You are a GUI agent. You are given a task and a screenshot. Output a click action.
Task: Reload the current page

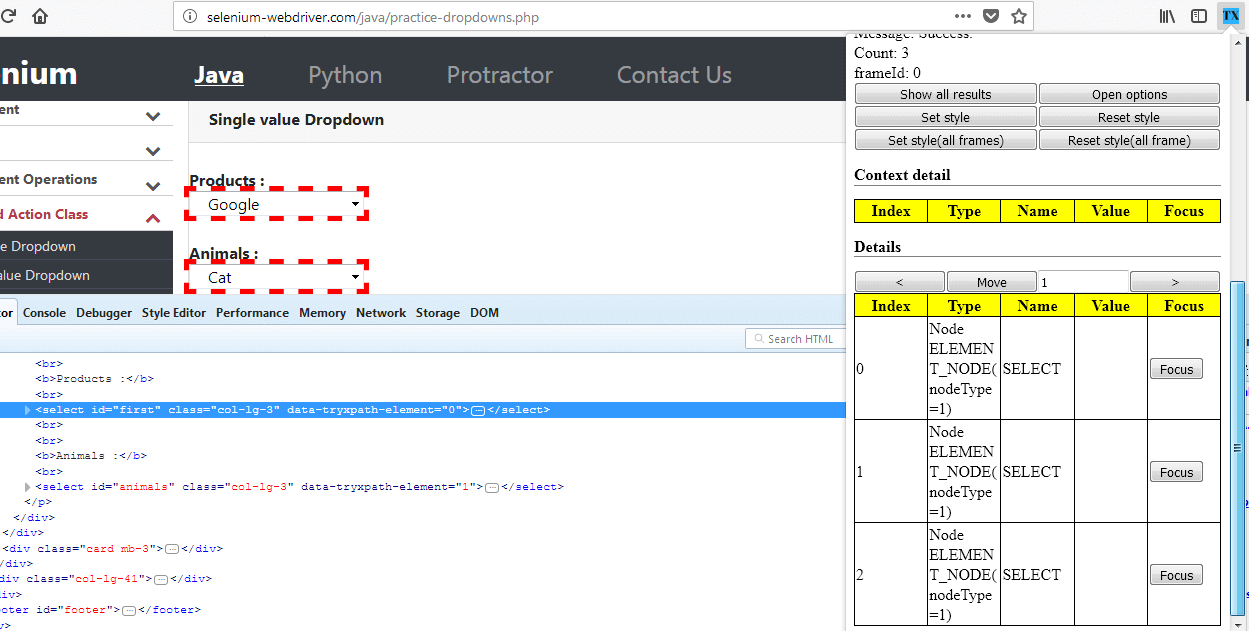click(x=10, y=15)
